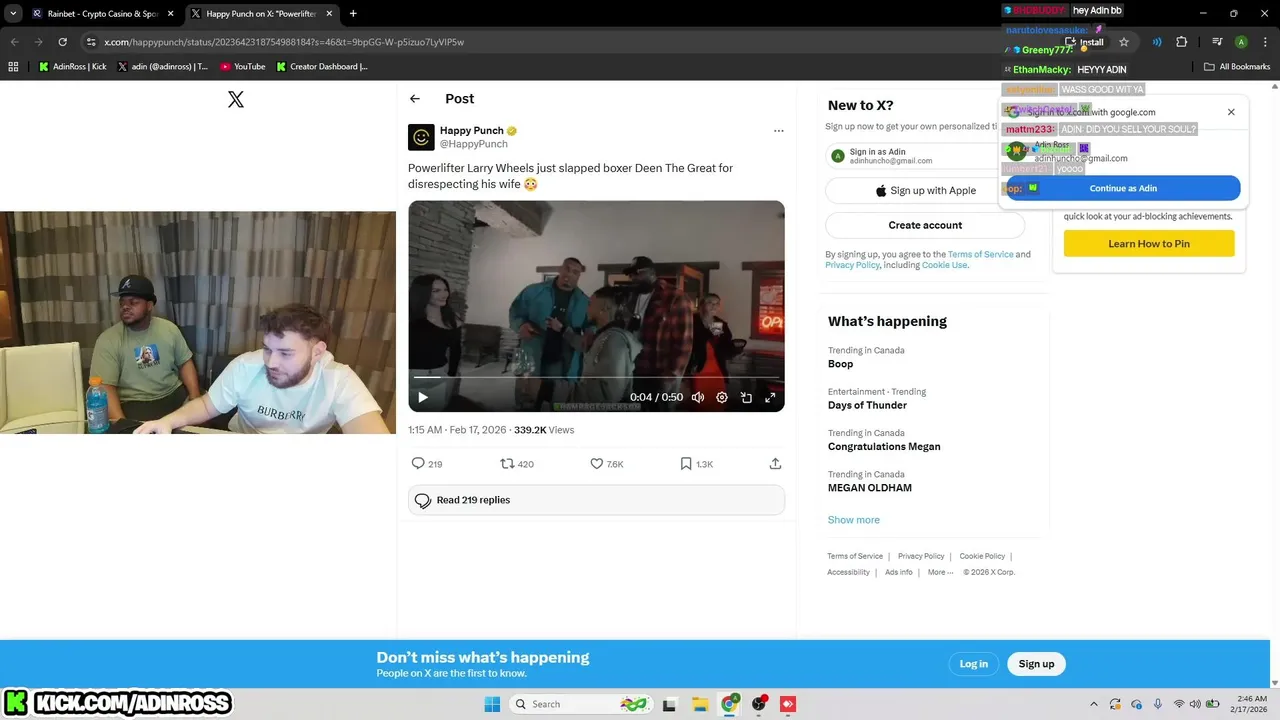
Task: Open Happy Punch profile avatar
Action: tap(421, 137)
